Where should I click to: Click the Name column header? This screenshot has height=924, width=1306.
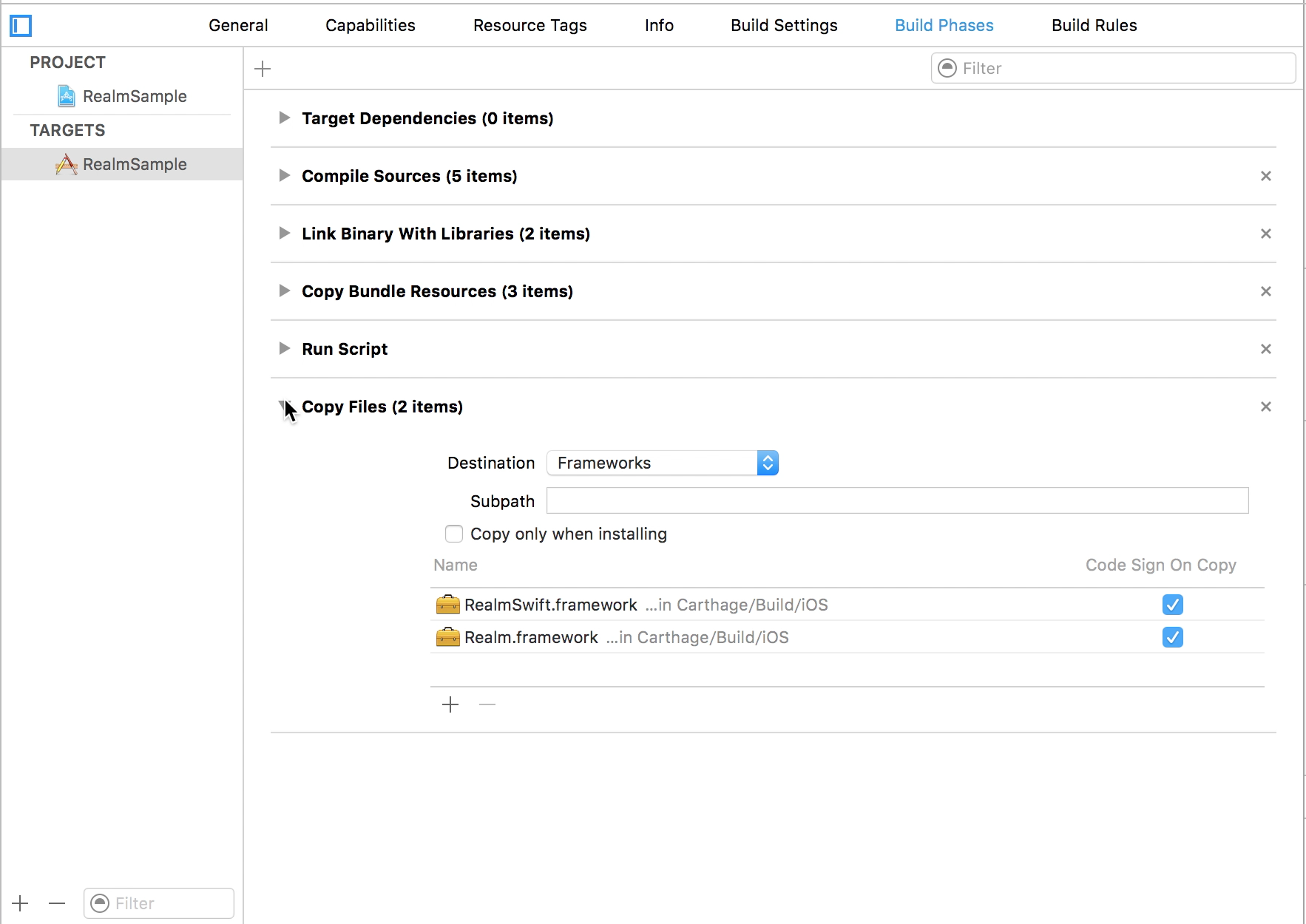click(x=456, y=565)
